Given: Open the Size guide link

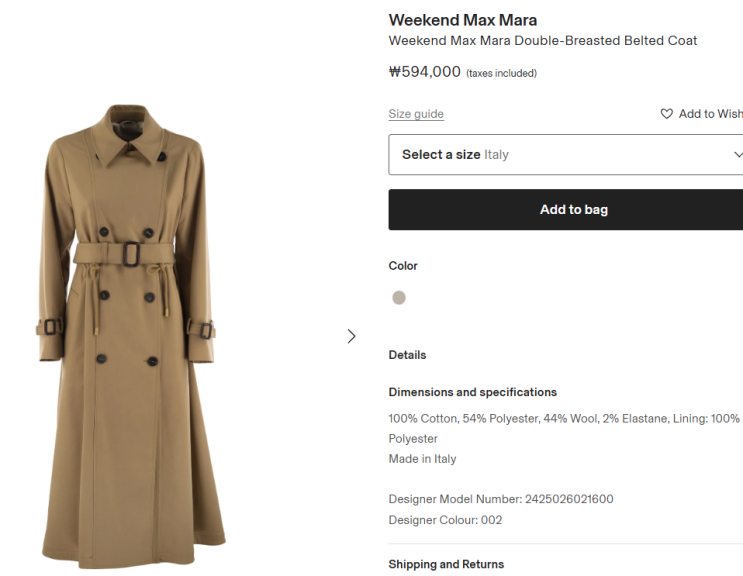Looking at the screenshot, I should click(416, 114).
